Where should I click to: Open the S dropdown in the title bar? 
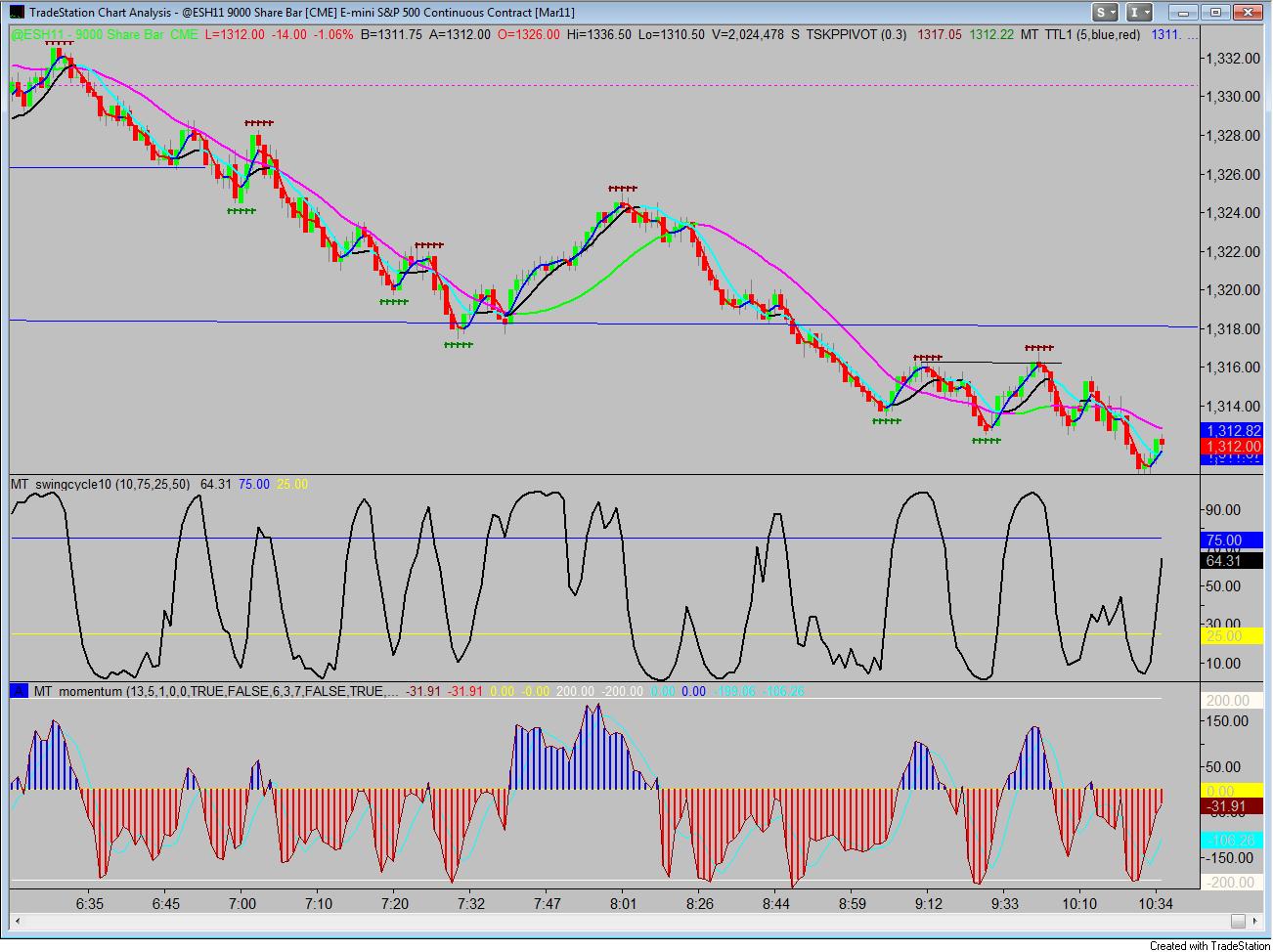1106,13
